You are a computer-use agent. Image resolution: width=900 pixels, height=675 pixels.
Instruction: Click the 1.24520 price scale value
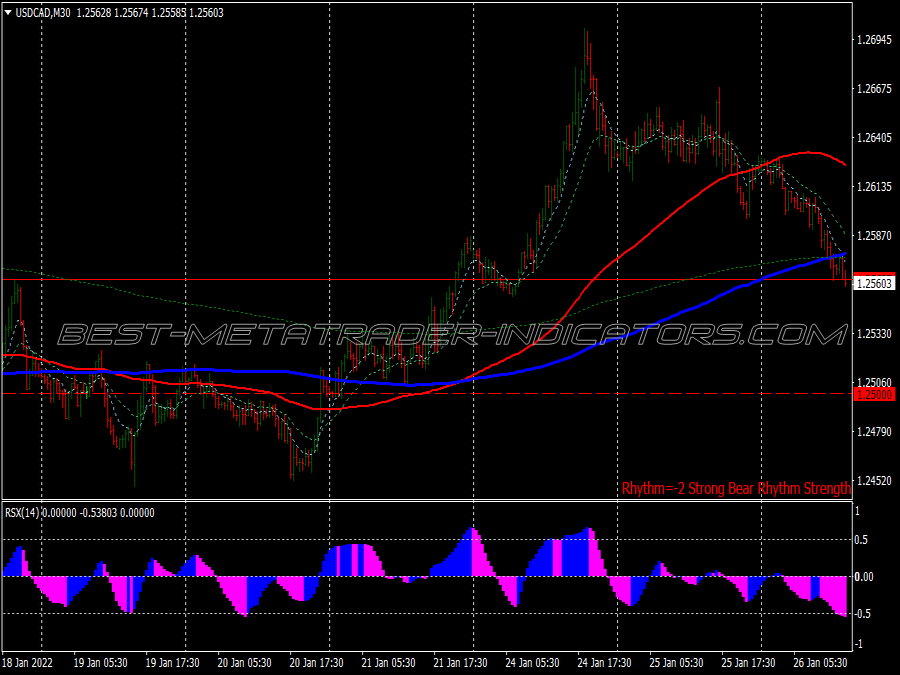(874, 480)
